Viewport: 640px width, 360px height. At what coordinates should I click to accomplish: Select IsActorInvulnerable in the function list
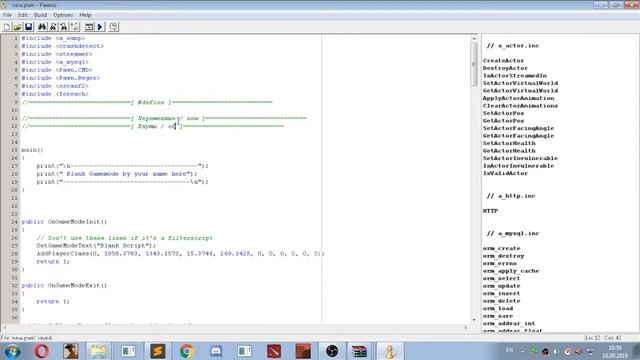coord(518,166)
